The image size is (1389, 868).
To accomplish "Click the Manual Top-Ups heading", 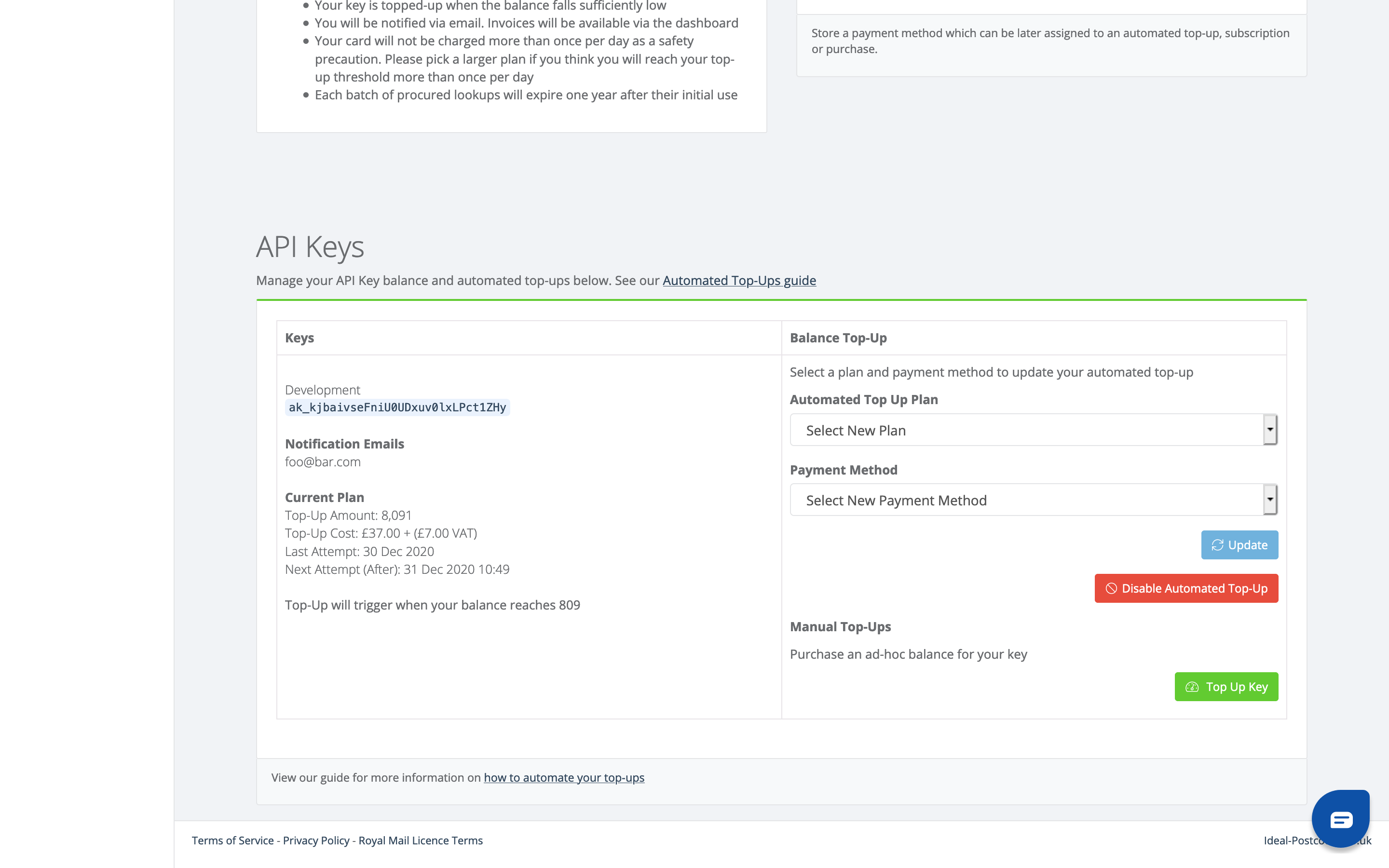I will [840, 627].
